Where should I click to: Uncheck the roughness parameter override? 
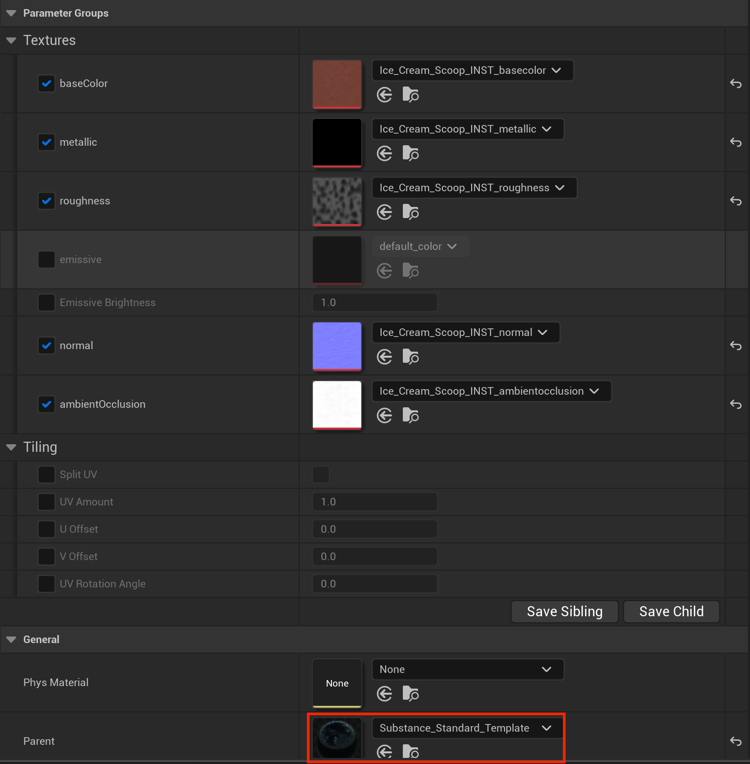pos(46,201)
